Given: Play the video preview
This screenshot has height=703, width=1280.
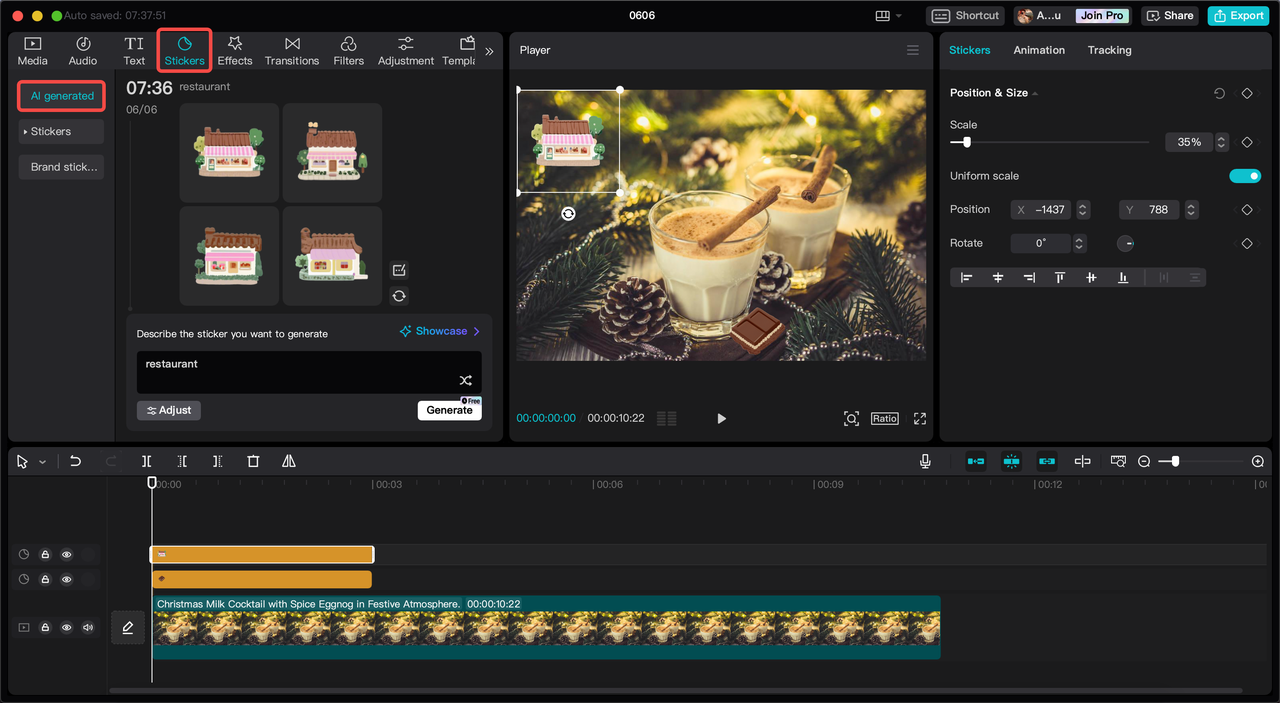Looking at the screenshot, I should (x=721, y=418).
